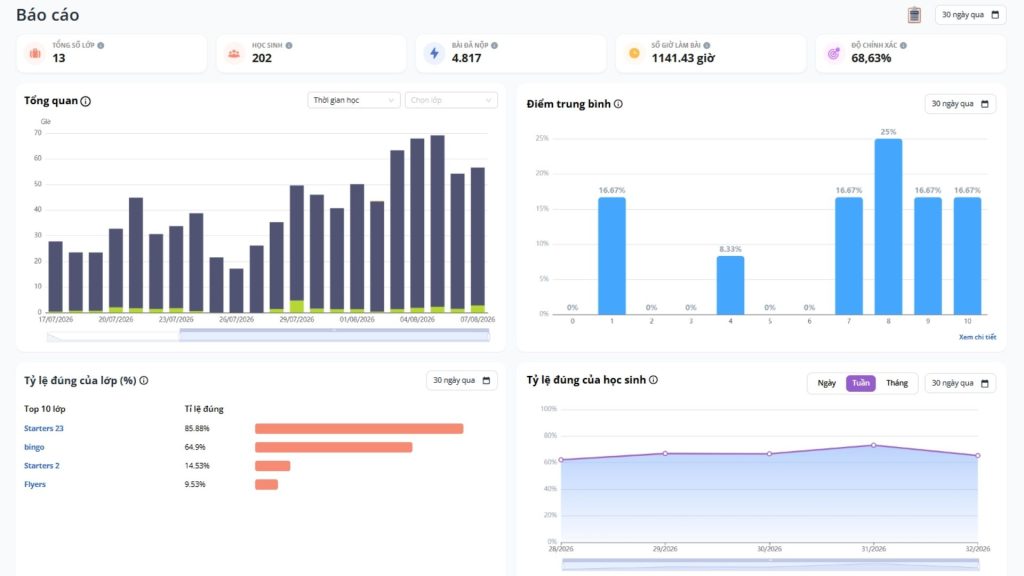
Task: Click the 31/2026 data point on line chart
Action: click(x=874, y=445)
